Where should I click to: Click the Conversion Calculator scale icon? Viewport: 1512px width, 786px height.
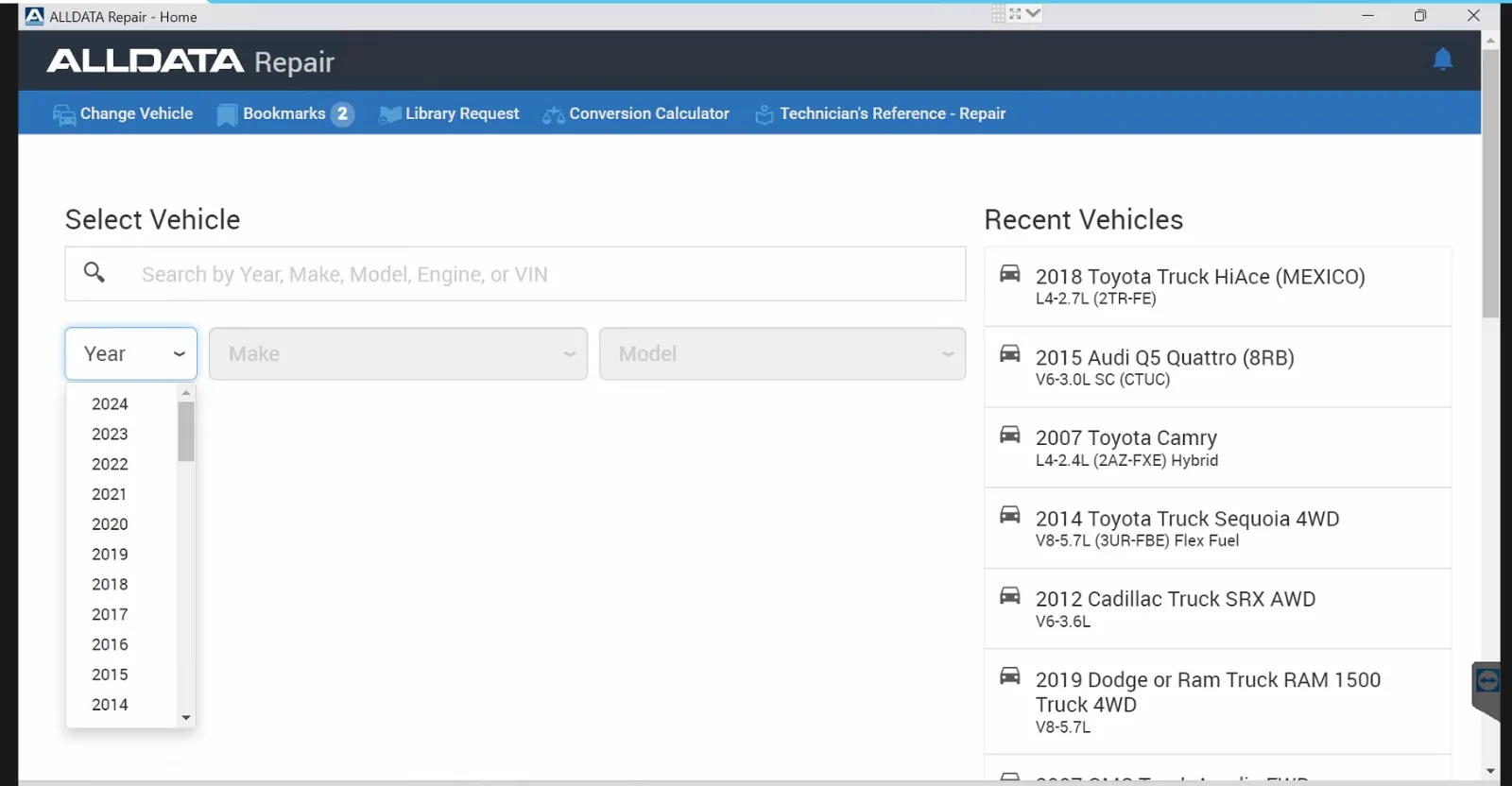pos(553,115)
